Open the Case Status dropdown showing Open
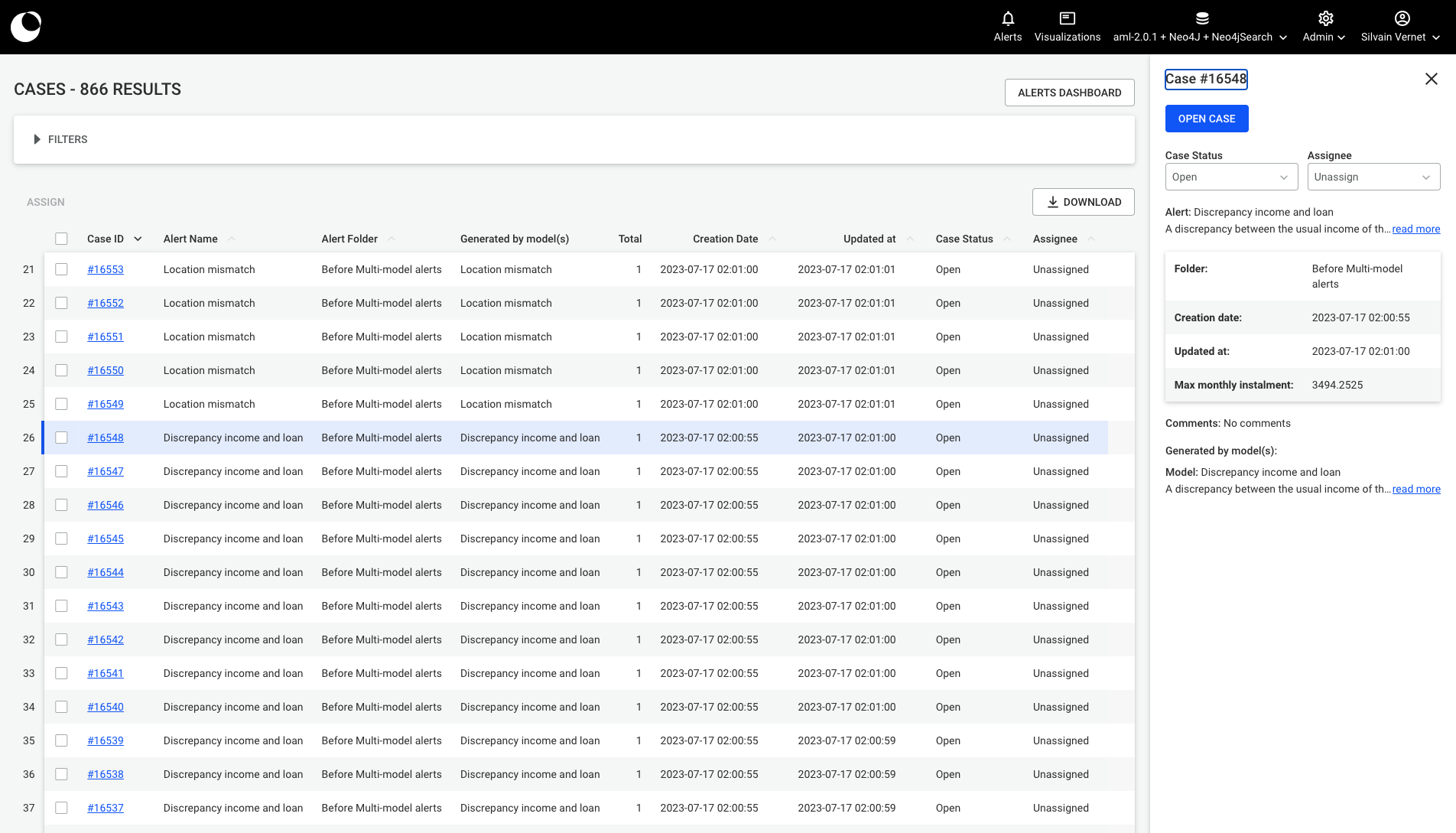1456x833 pixels. [x=1231, y=177]
